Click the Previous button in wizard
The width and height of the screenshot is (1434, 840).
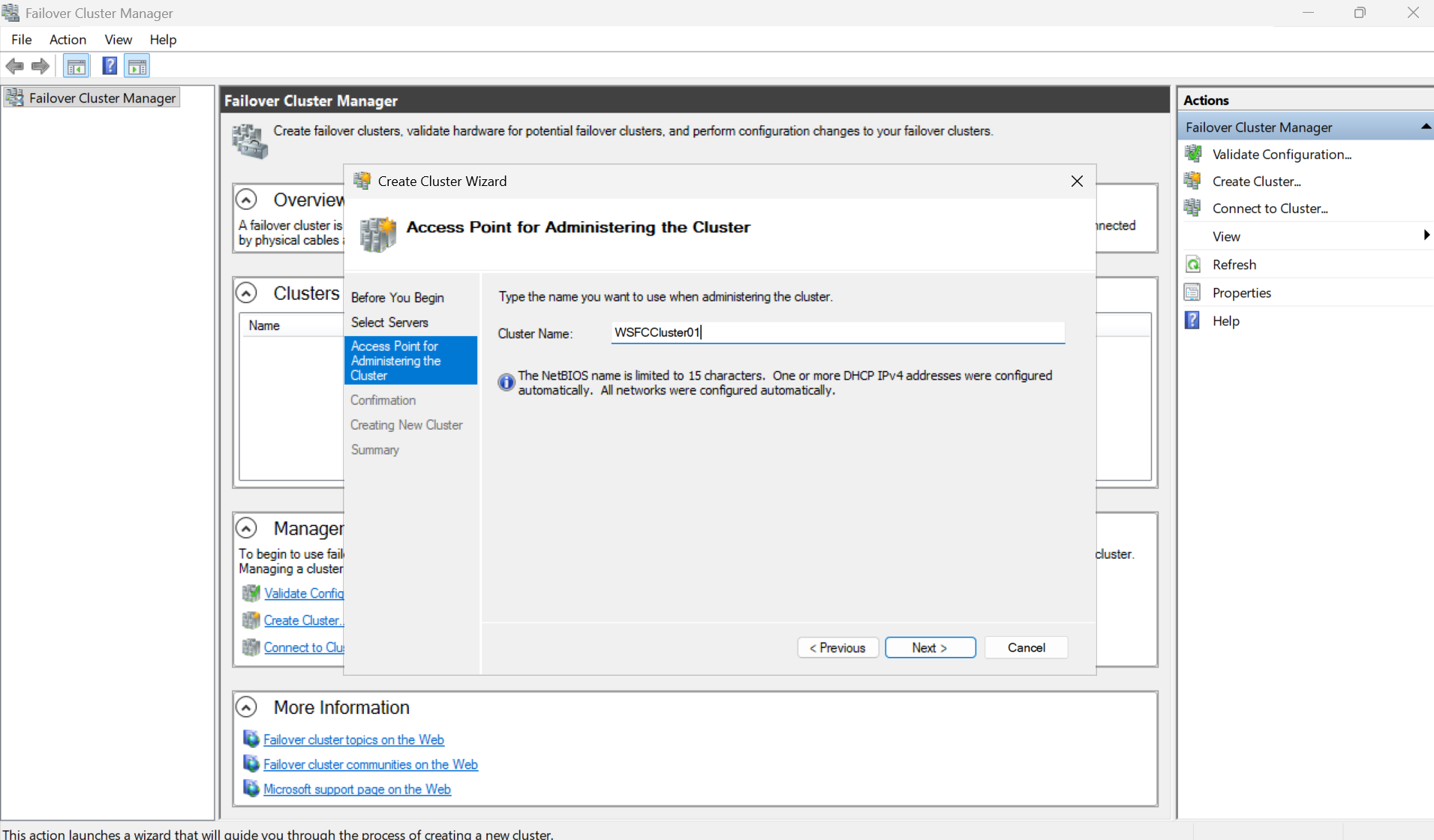pyautogui.click(x=837, y=648)
